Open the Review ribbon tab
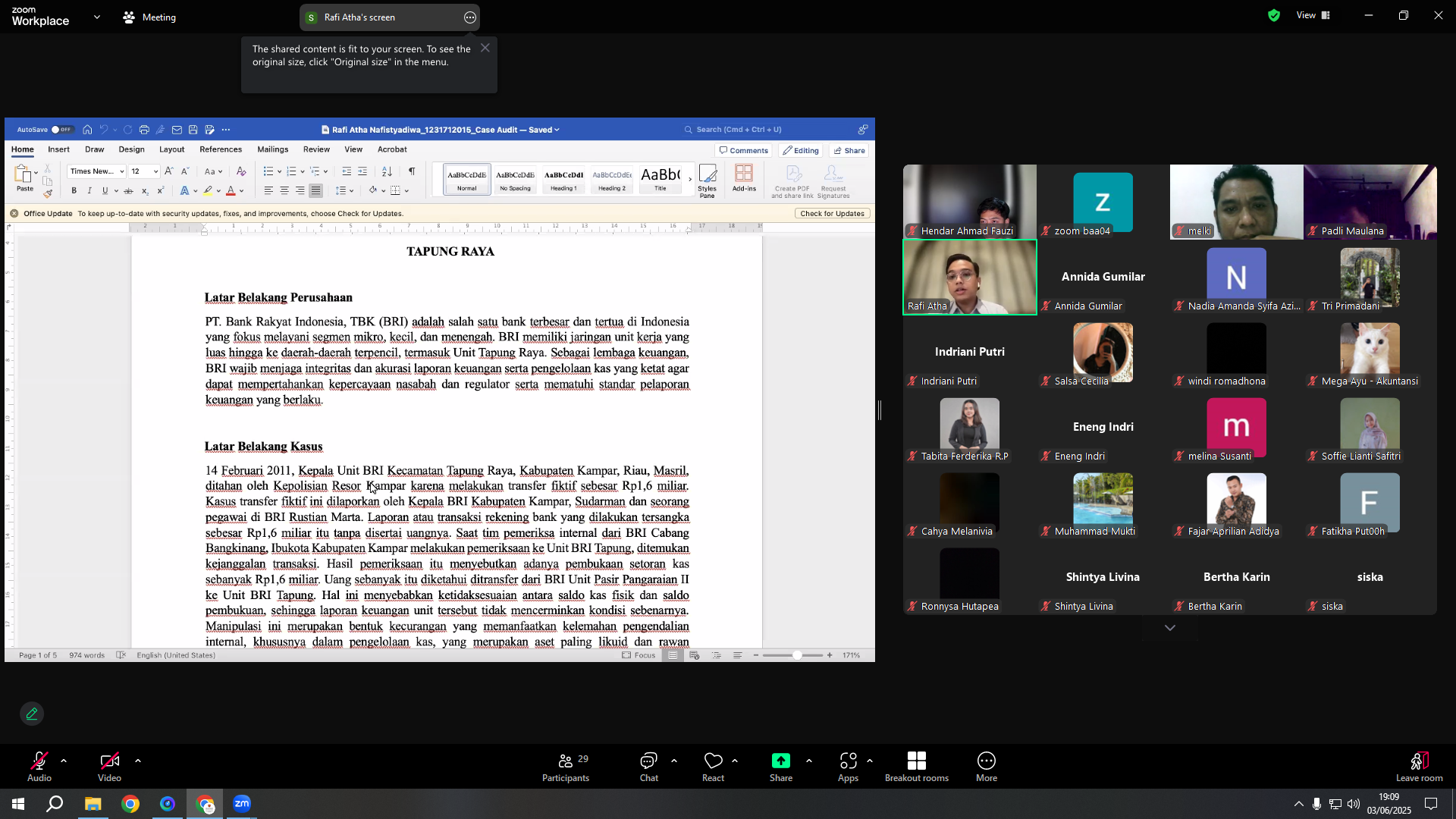The height and width of the screenshot is (819, 1456). (x=316, y=149)
